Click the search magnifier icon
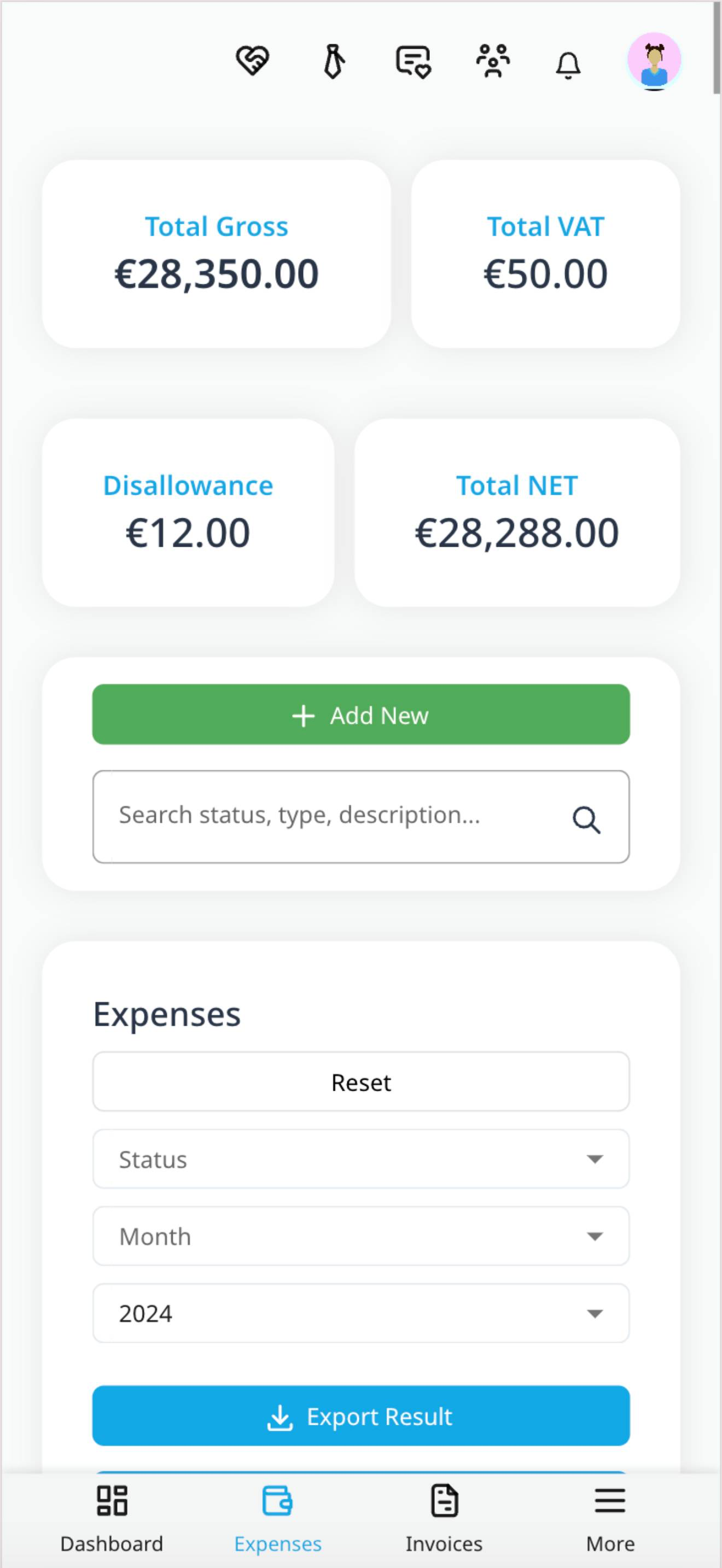The height and width of the screenshot is (1568, 722). pos(586,820)
